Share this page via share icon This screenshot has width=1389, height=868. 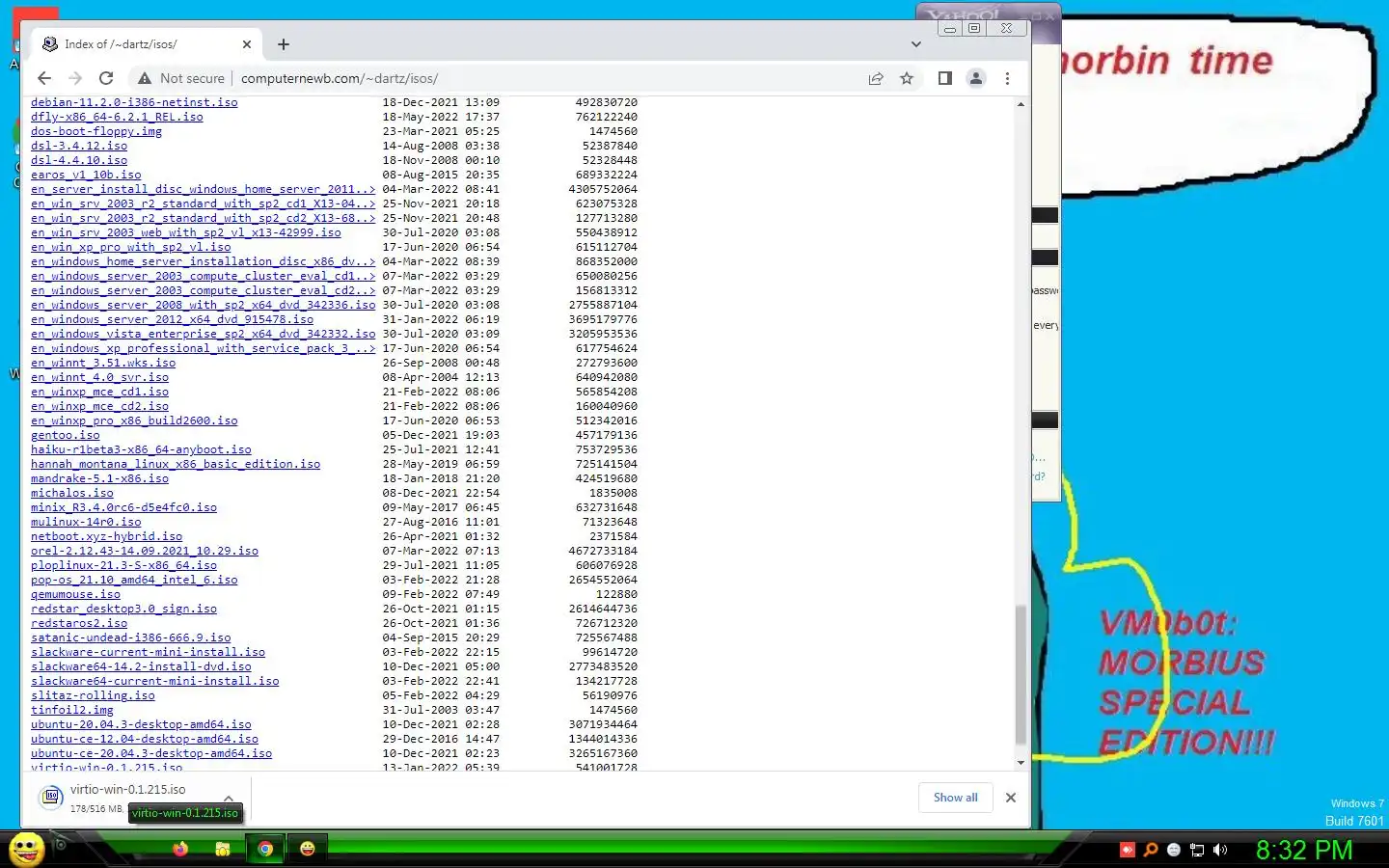click(x=876, y=78)
